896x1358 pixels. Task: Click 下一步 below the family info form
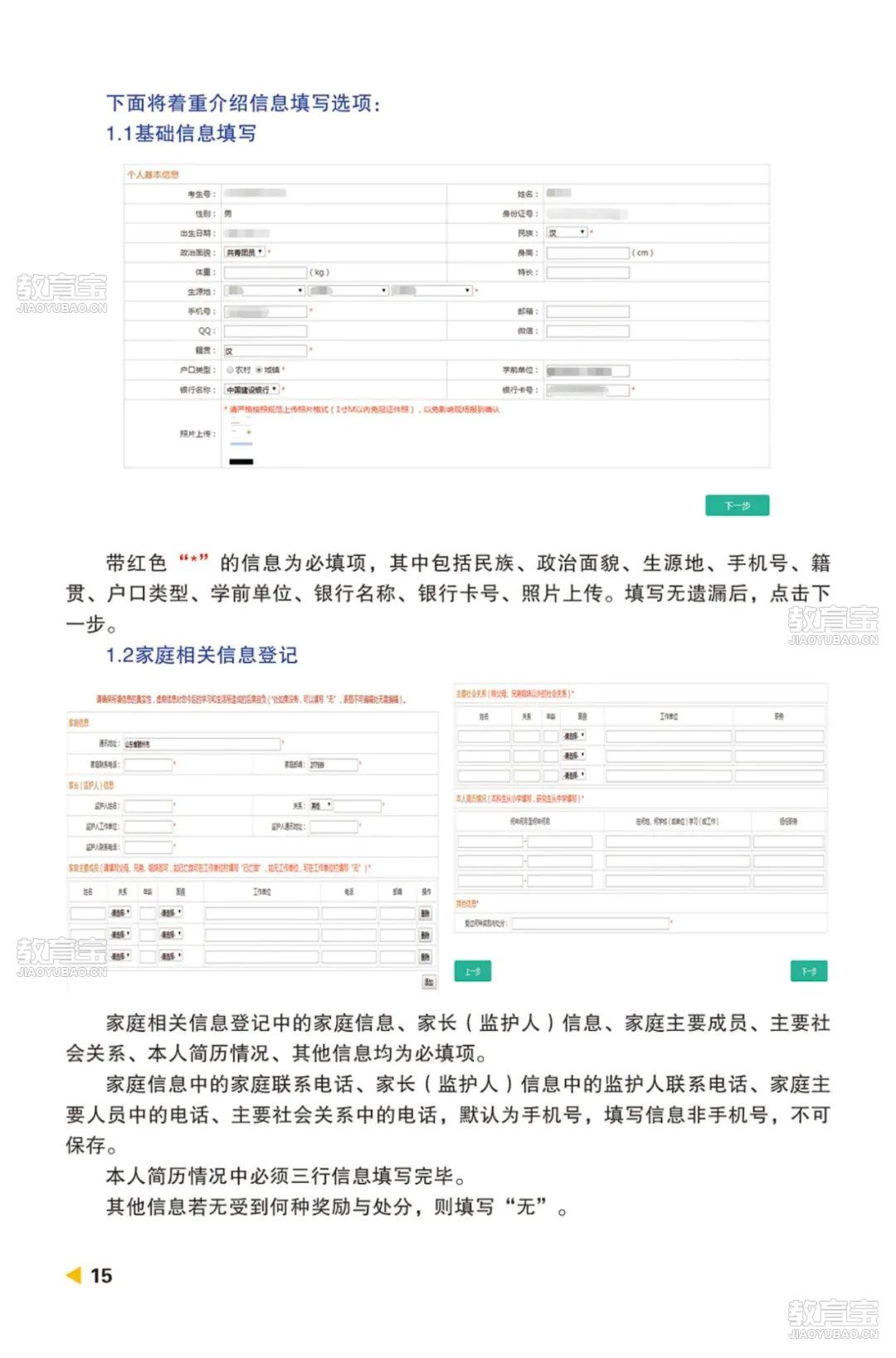coord(809,971)
